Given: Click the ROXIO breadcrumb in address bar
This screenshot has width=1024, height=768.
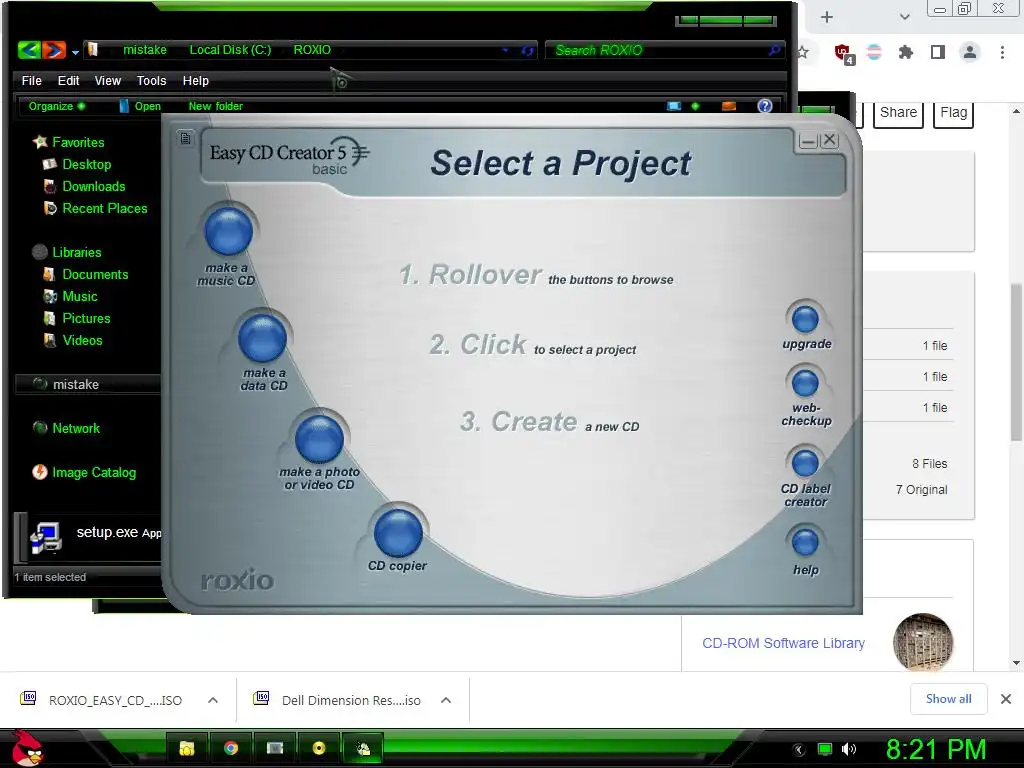Looking at the screenshot, I should coord(312,50).
